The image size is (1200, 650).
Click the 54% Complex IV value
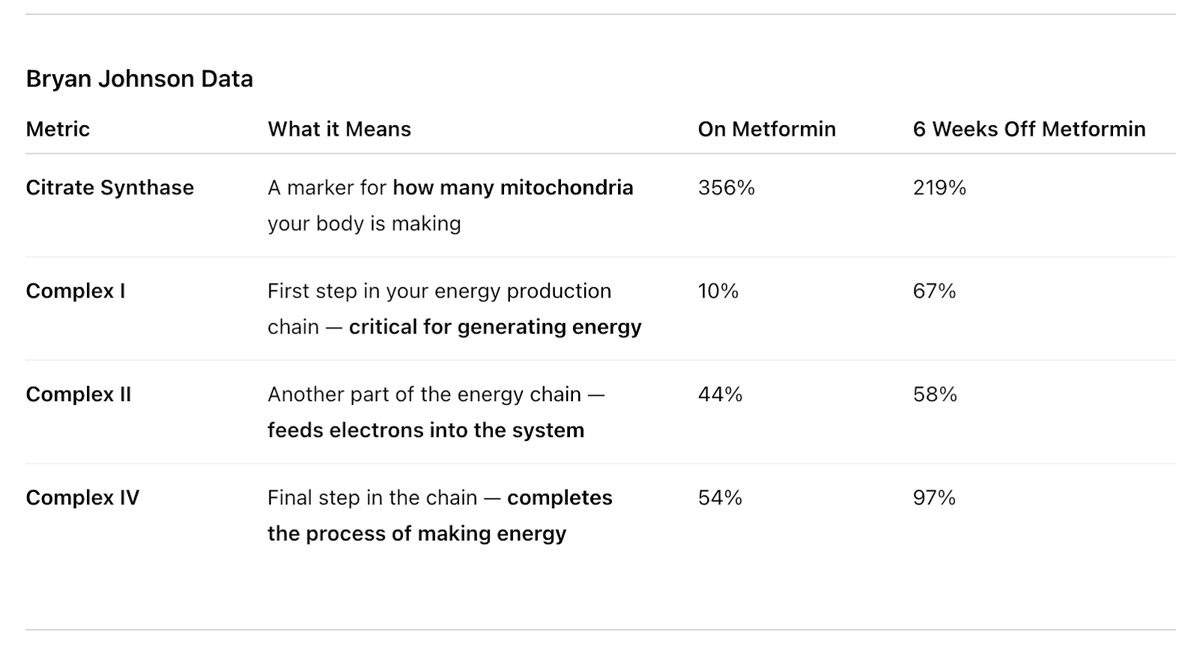[720, 498]
